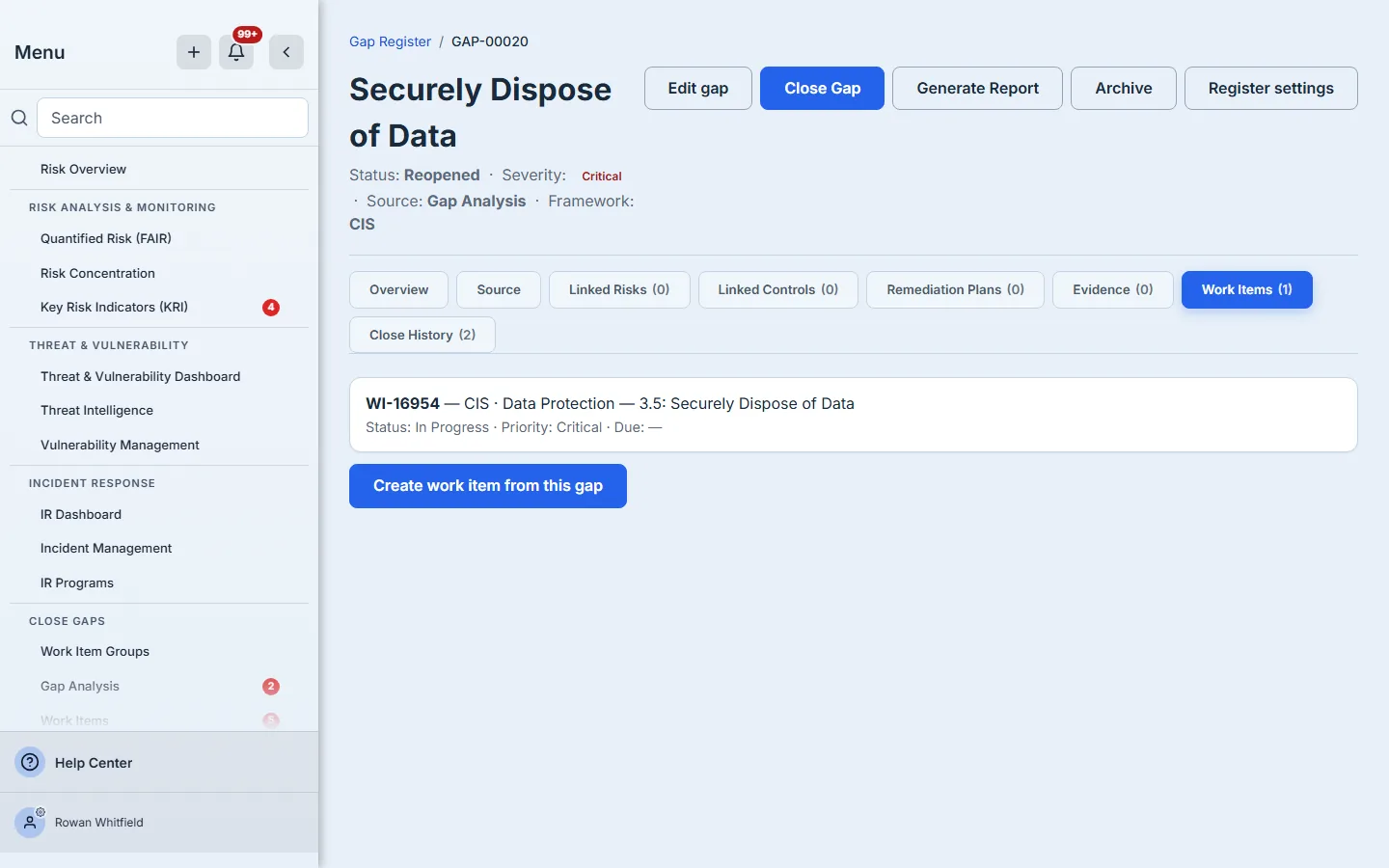Click the Close Gap button
Viewport: 1389px width, 868px height.
pyautogui.click(x=822, y=88)
